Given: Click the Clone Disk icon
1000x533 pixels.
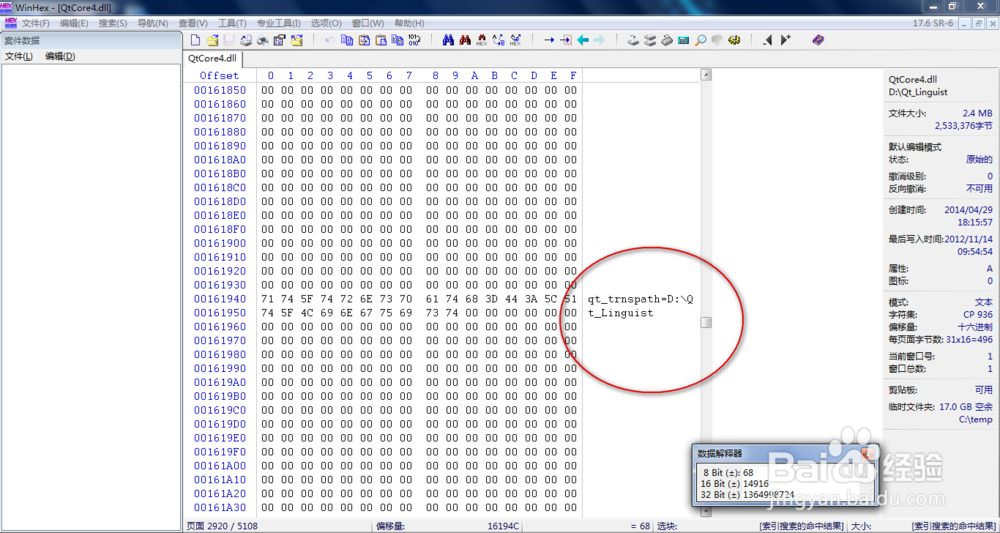Looking at the screenshot, I should [x=650, y=40].
